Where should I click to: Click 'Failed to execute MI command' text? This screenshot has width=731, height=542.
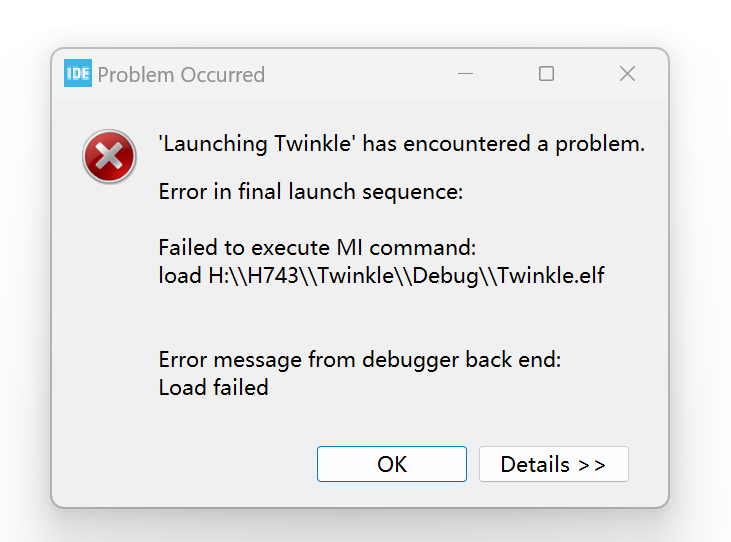coord(317,247)
